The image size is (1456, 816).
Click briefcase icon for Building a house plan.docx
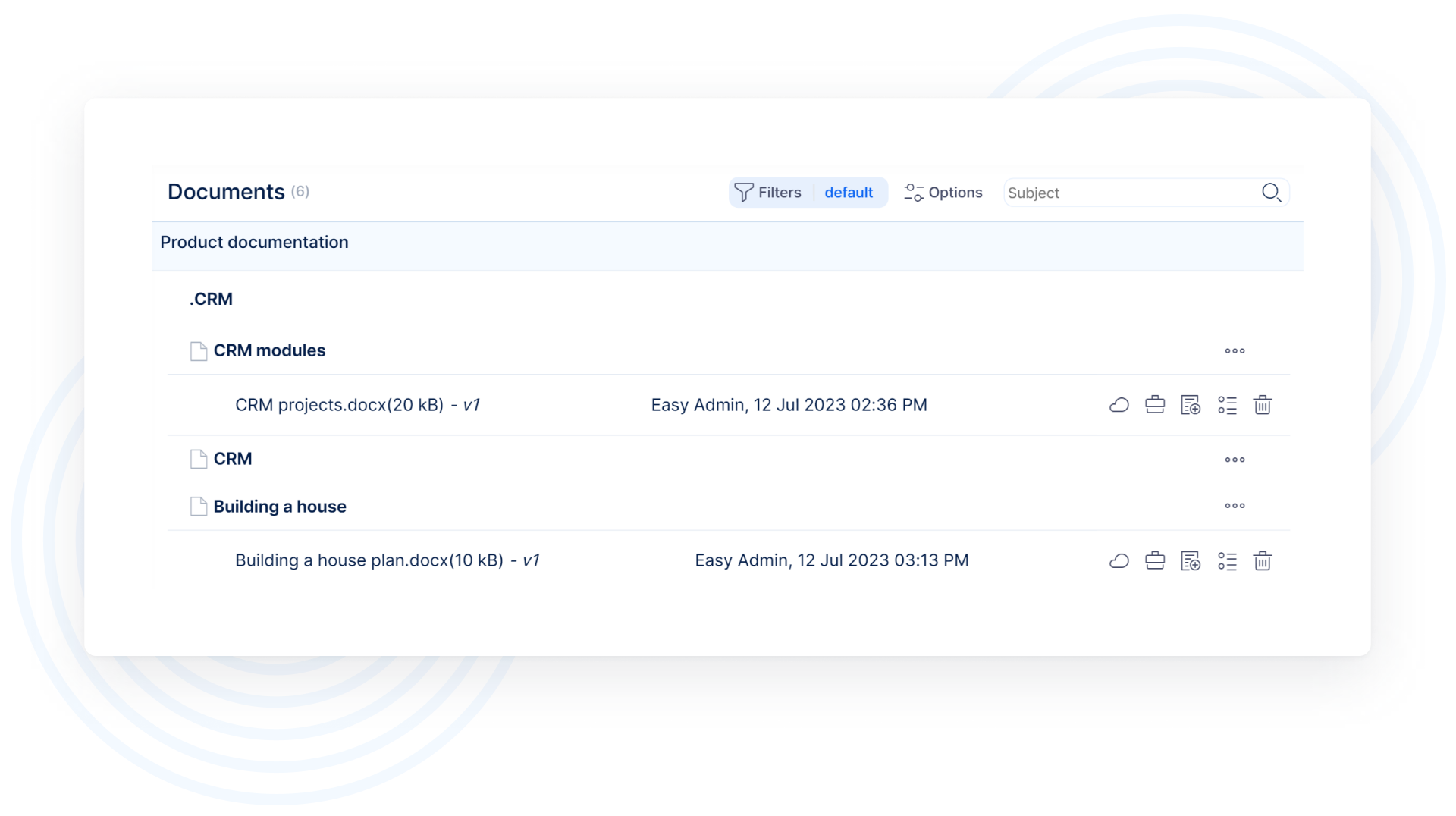pos(1155,561)
